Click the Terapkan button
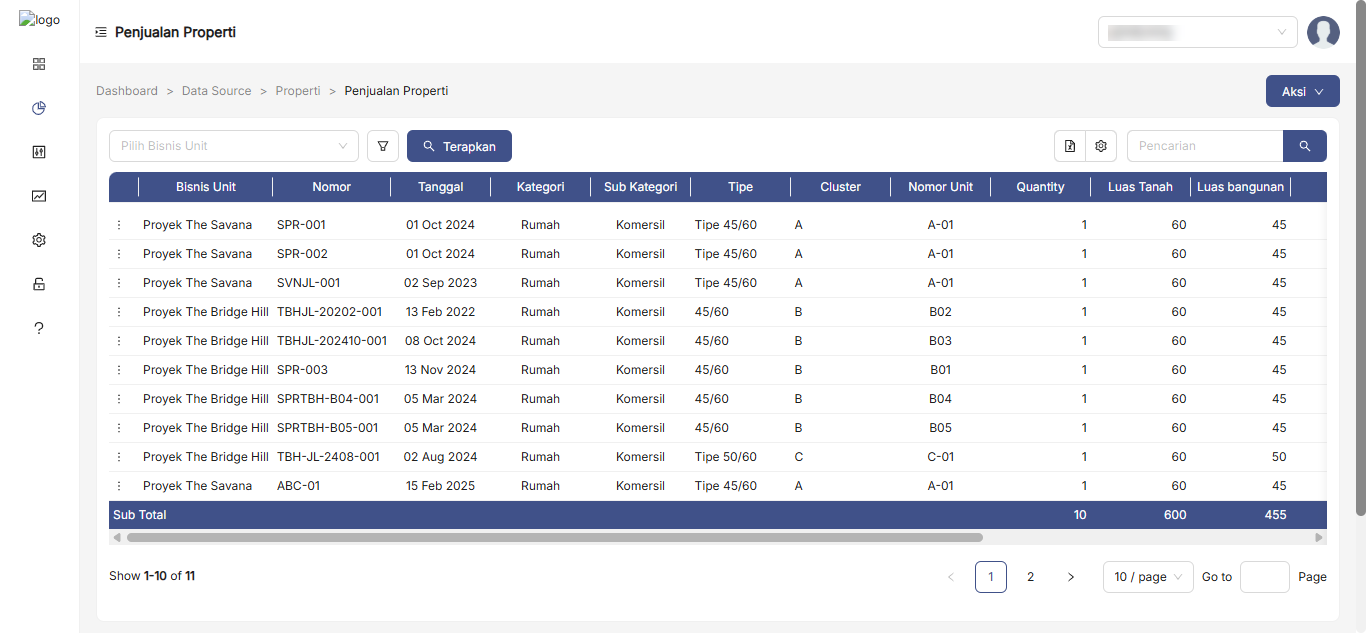1366x633 pixels. coord(459,146)
